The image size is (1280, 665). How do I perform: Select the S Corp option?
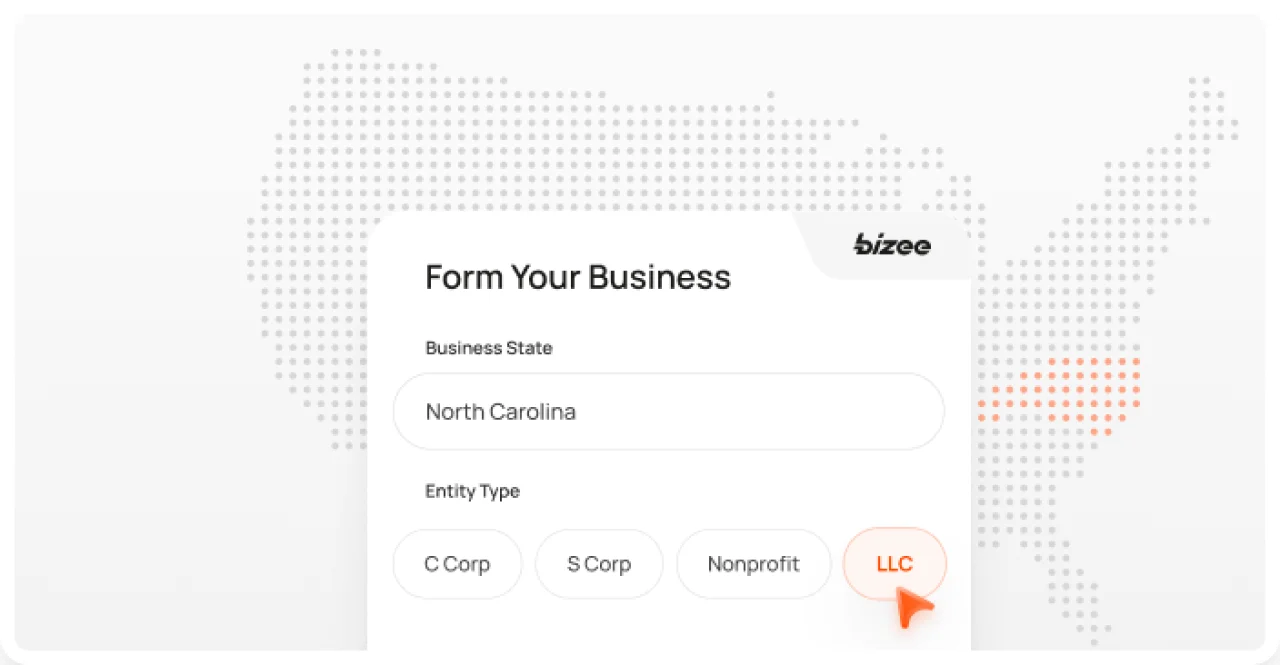pyautogui.click(x=598, y=564)
